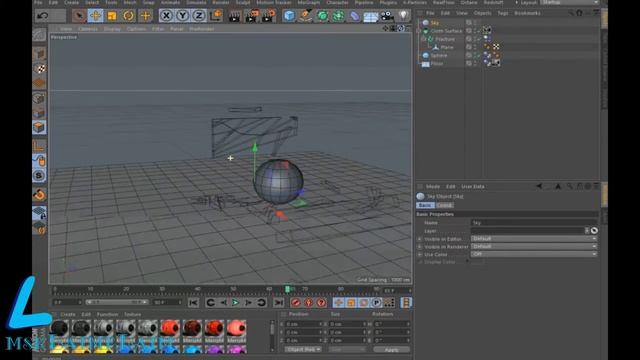This screenshot has width=640, height=360.
Task: Click the axis L-shaped icon in sidebar
Action: point(39,146)
